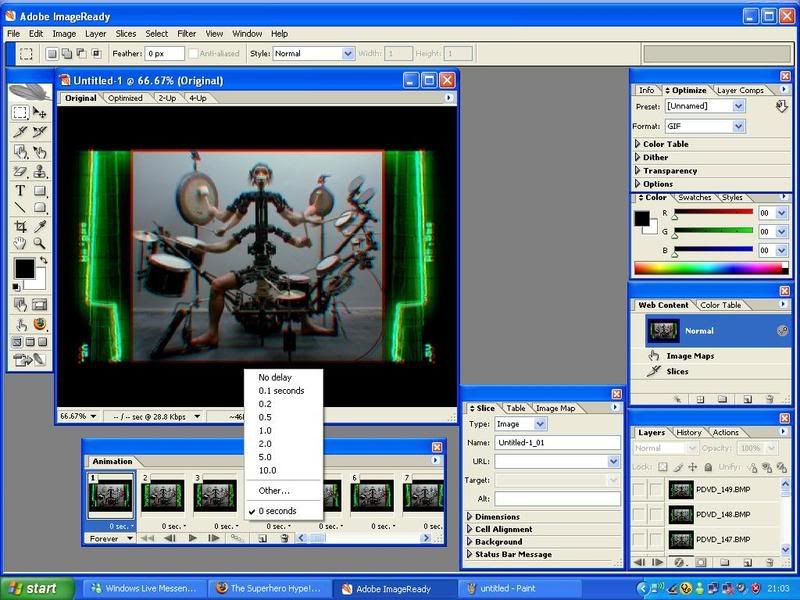Expand the Color Table section
Screen dimensions: 800x600
(x=637, y=144)
